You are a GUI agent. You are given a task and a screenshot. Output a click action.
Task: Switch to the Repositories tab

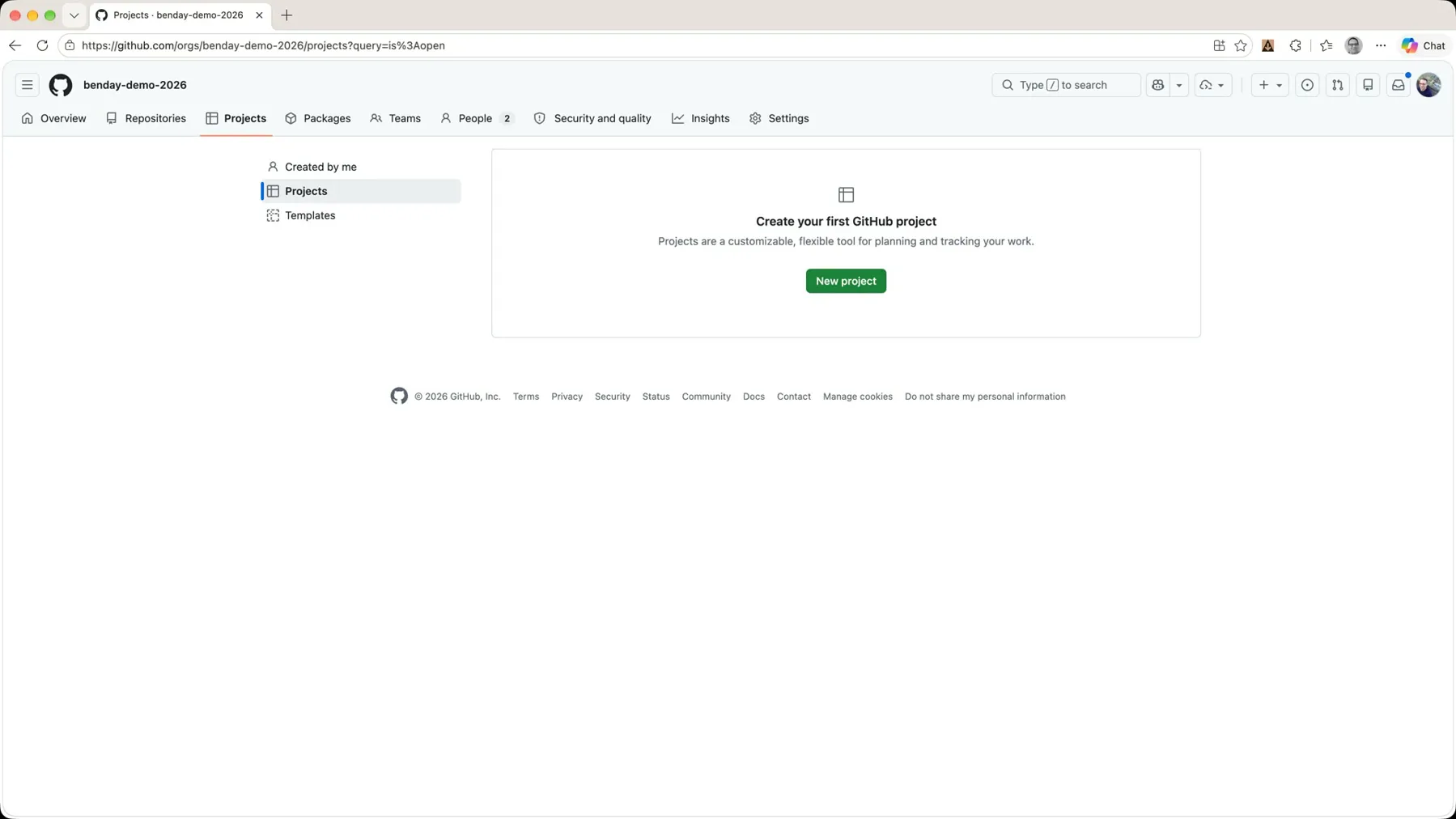tap(146, 118)
